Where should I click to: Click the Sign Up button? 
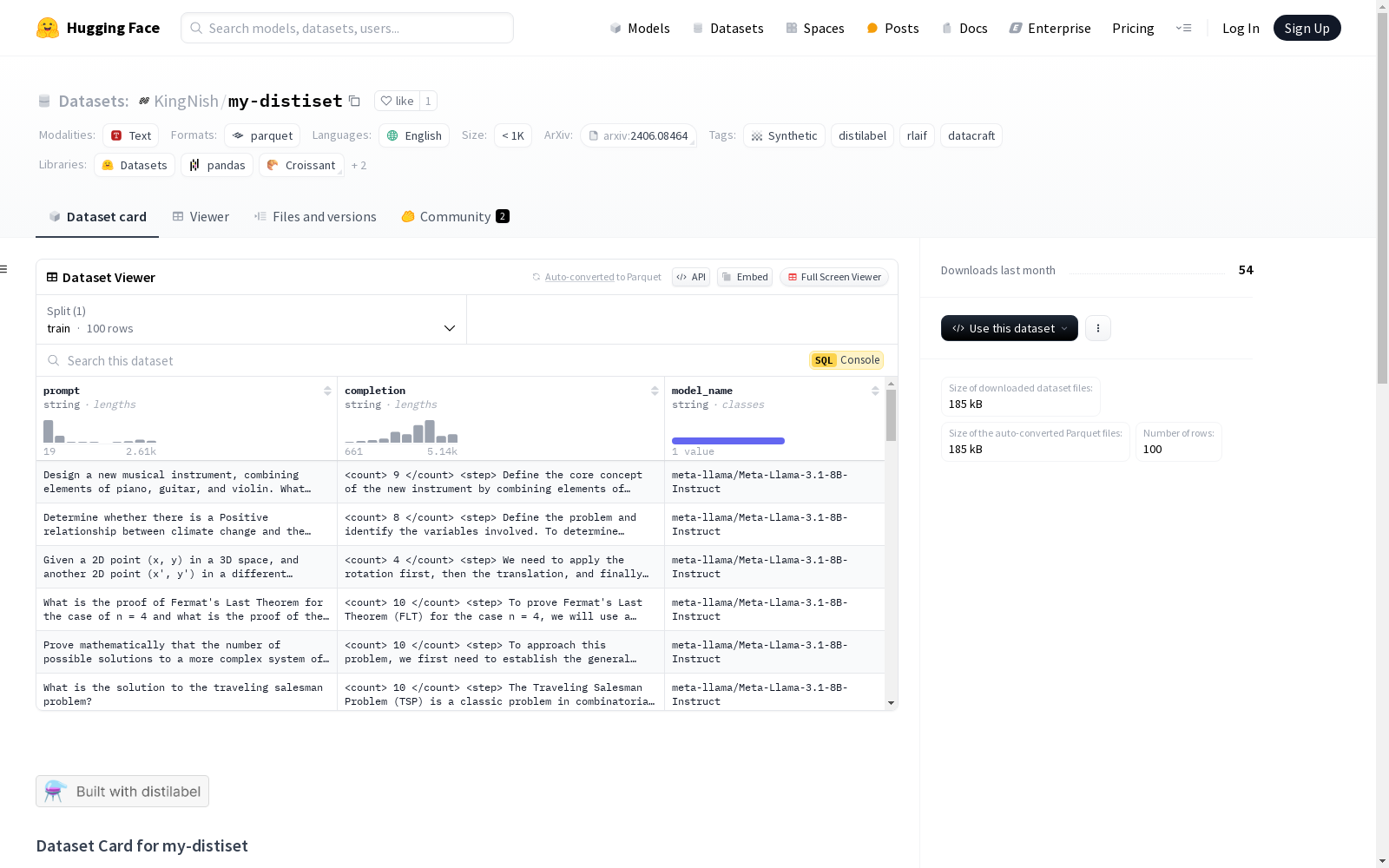coord(1307,28)
